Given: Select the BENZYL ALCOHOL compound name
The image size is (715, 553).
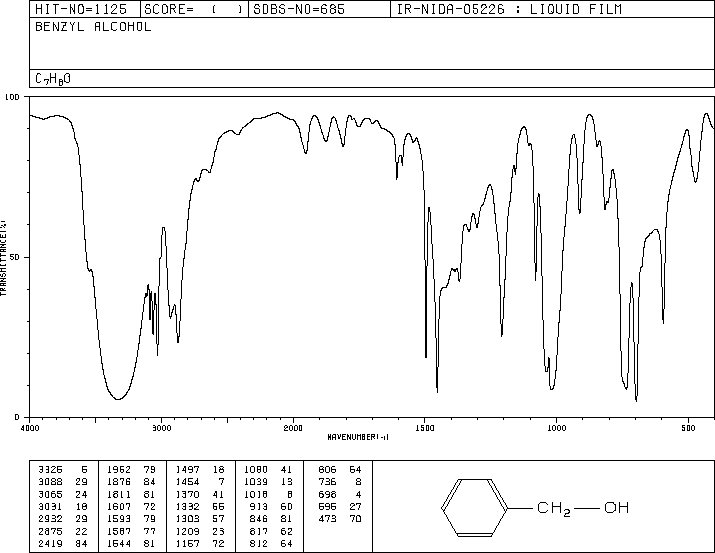Looking at the screenshot, I should (x=93, y=27).
